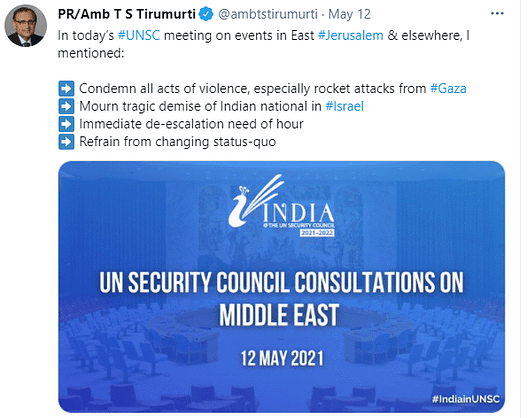Viewport: 527px width, 418px height.
Task: Open the UN Security Council Consultations image
Action: [x=282, y=287]
